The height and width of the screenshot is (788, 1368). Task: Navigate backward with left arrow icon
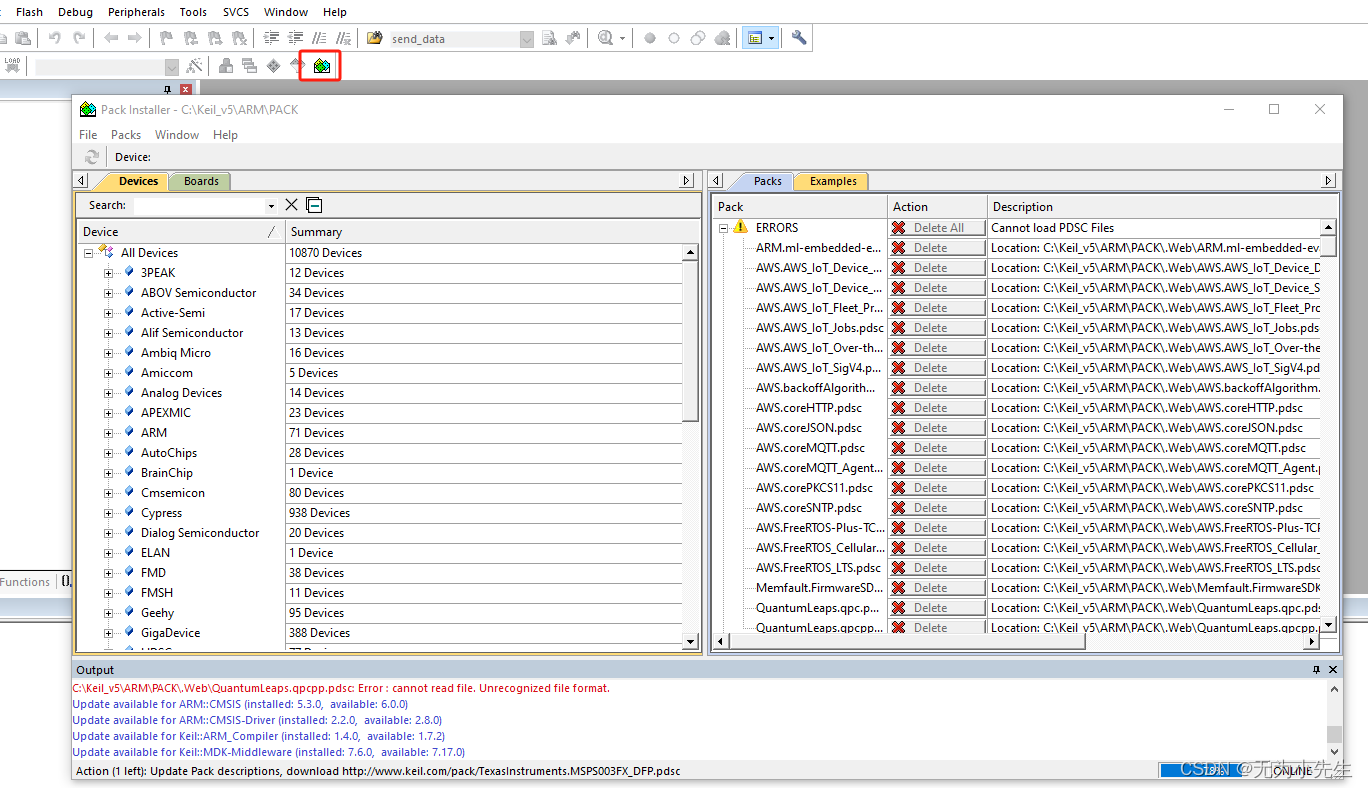pos(111,38)
